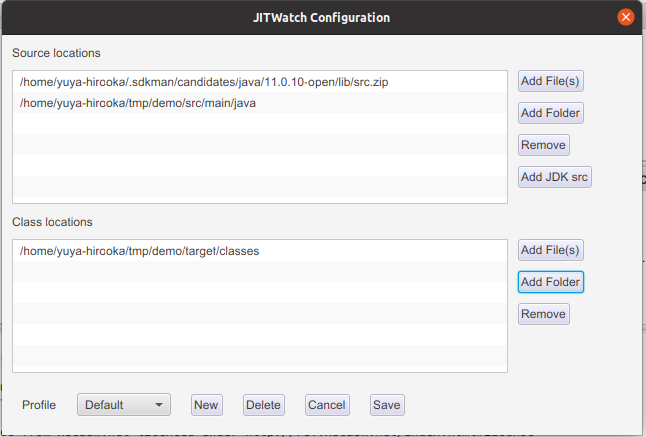Cancel the configuration dialog
The height and width of the screenshot is (437, 646).
(x=327, y=405)
